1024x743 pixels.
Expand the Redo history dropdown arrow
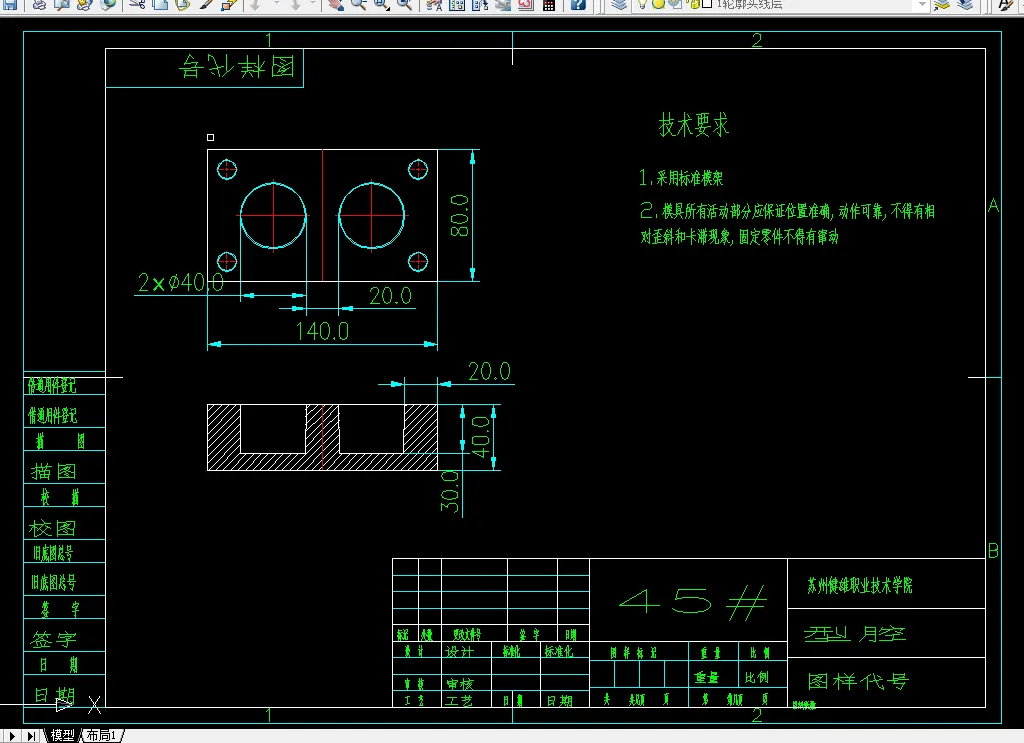pos(312,5)
